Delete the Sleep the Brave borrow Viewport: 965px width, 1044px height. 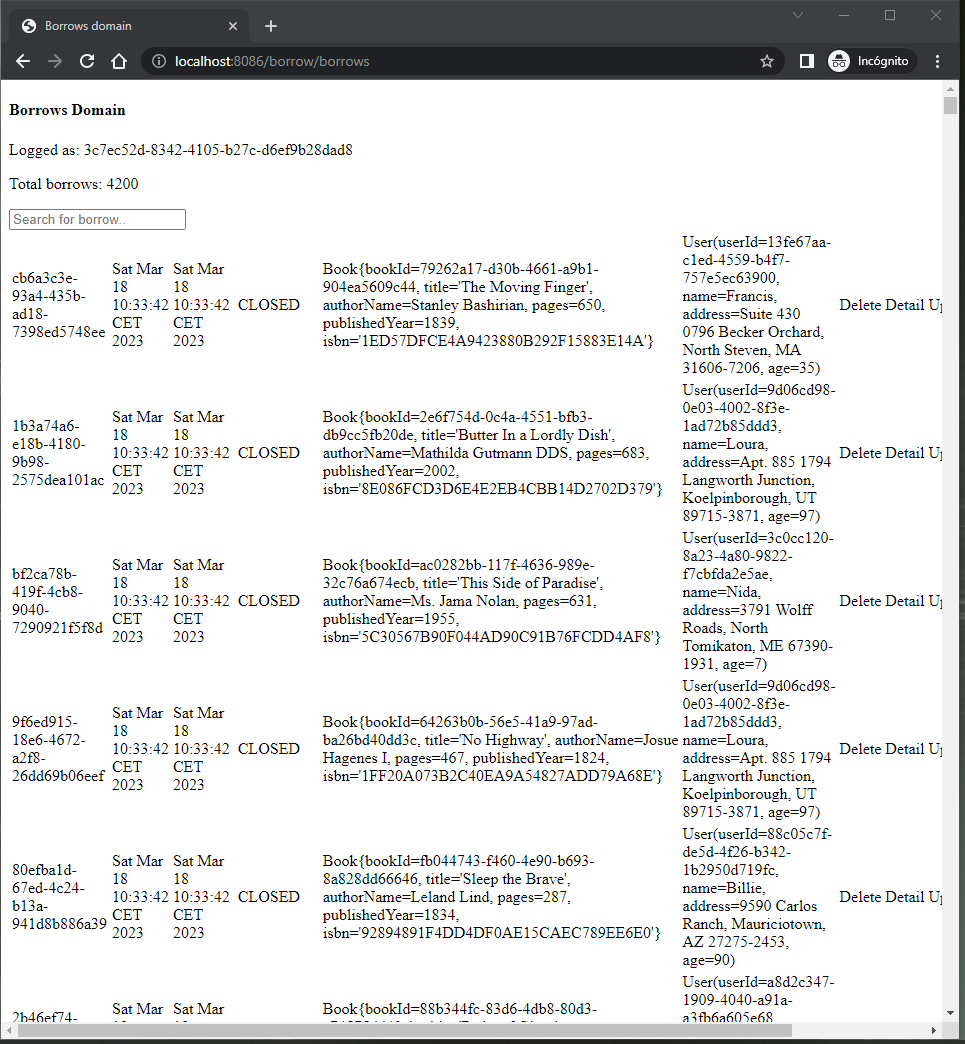(859, 897)
